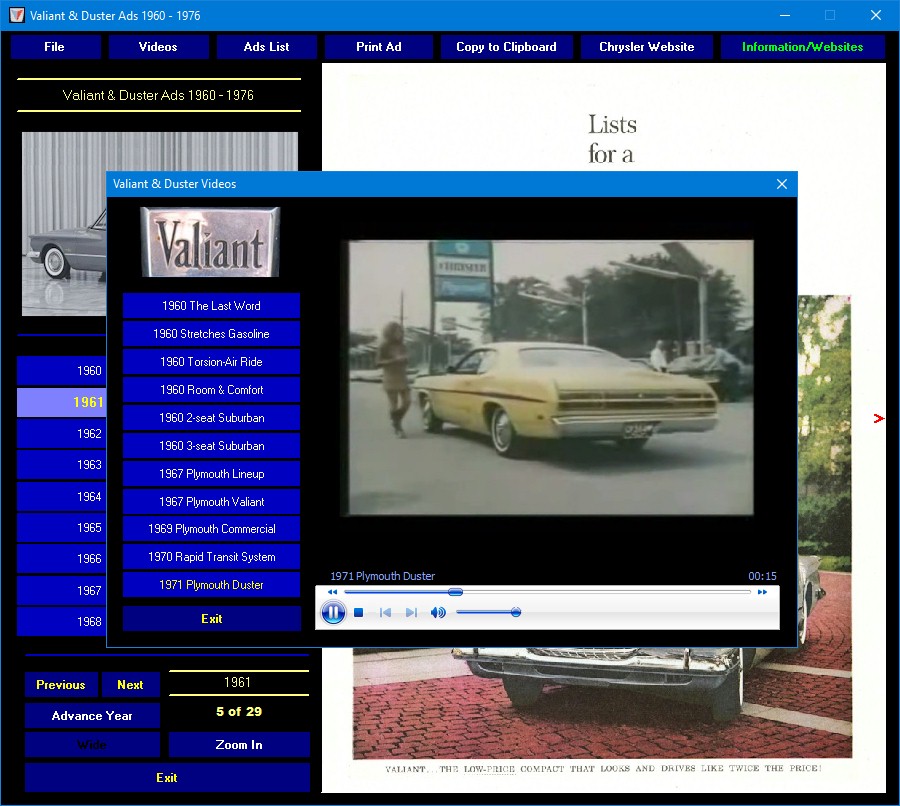Click the Valiant badge logo image

point(210,242)
